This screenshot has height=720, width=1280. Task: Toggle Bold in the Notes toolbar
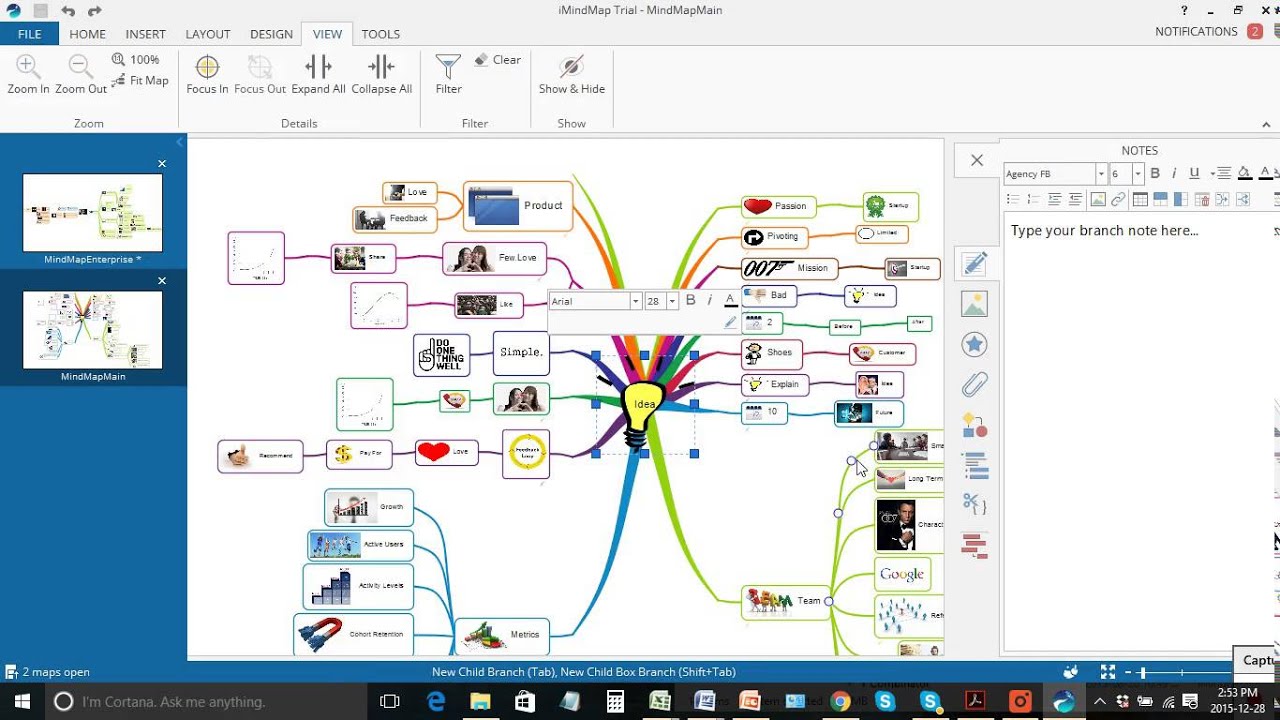(x=1155, y=174)
